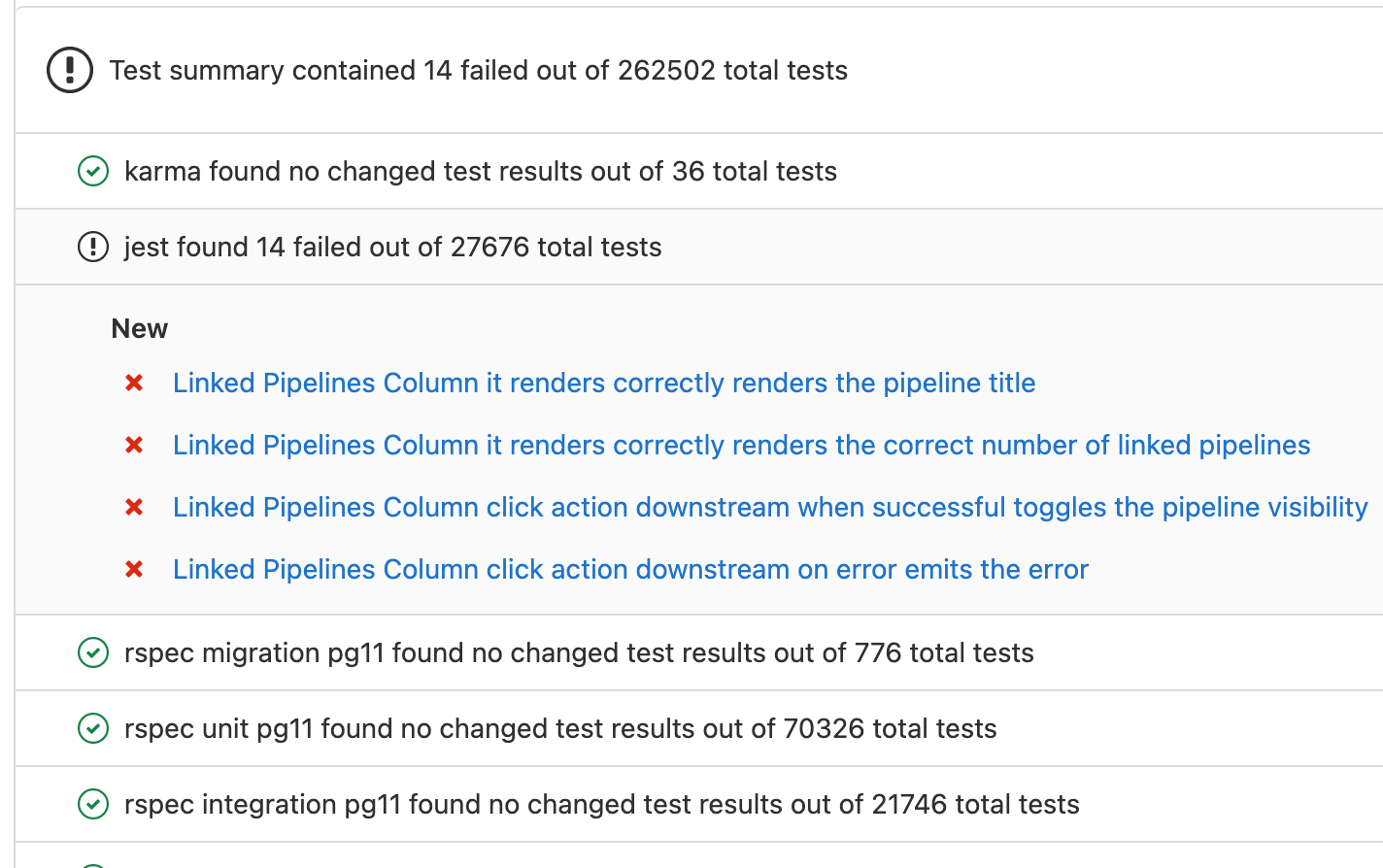Click the red X beside the pipeline title test
Image resolution: width=1383 pixels, height=868 pixels.
pos(133,383)
